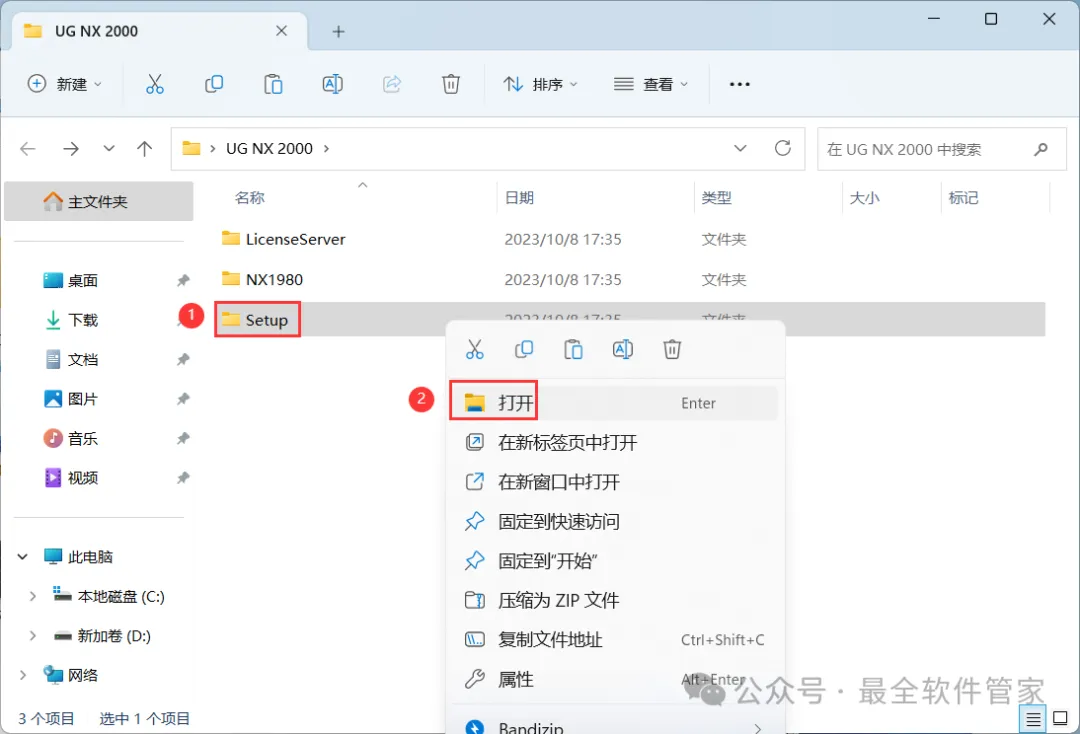Sort by the 标记 column header
Viewport: 1080px width, 734px height.
(x=963, y=198)
